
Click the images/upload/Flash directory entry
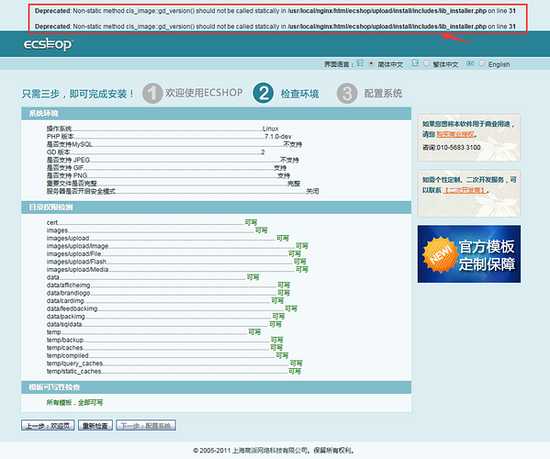point(76,262)
